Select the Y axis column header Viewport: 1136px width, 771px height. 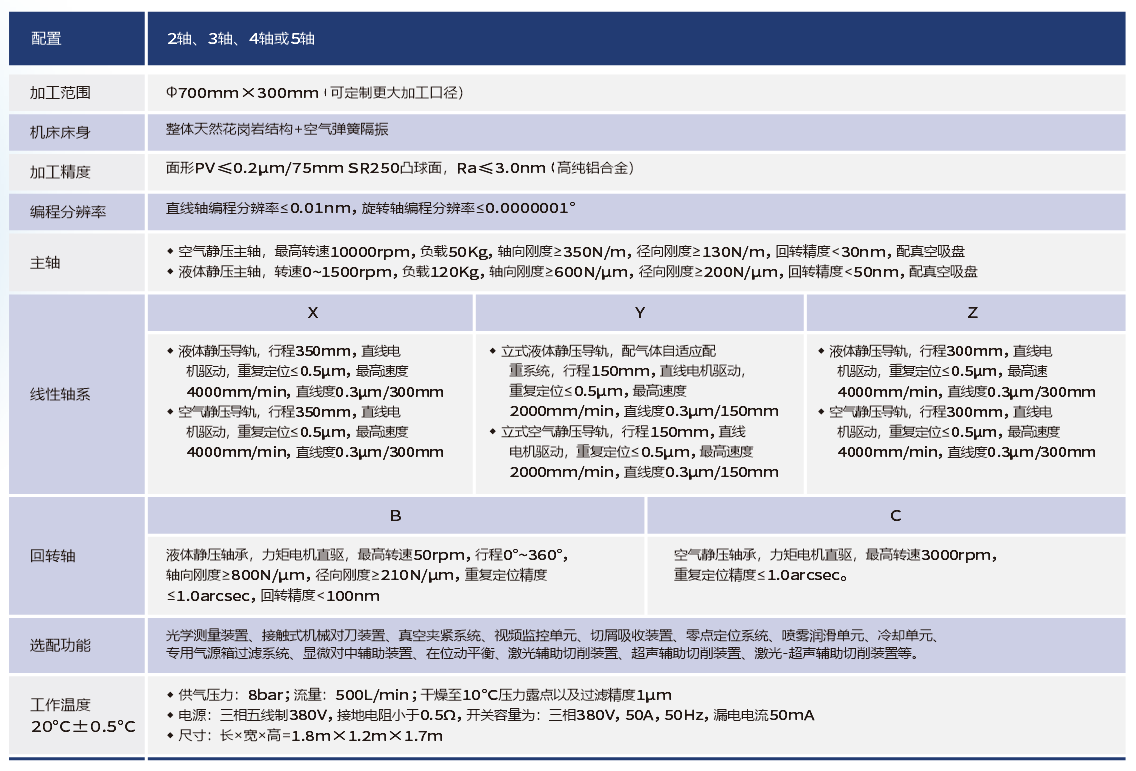638,313
